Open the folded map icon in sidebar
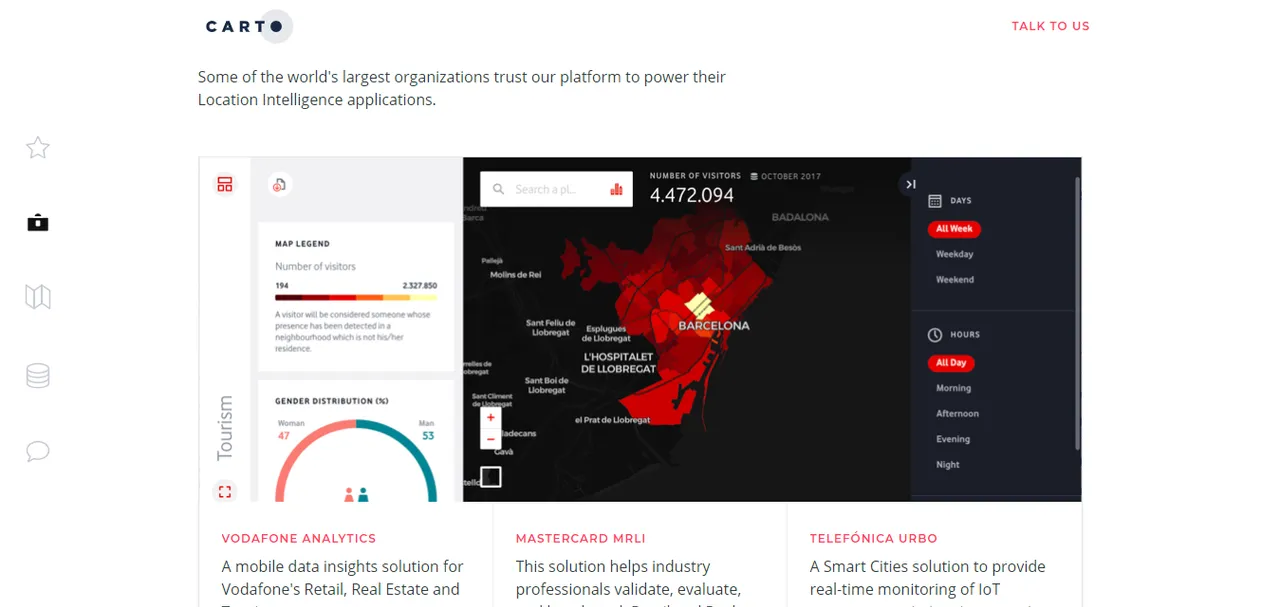 tap(38, 297)
